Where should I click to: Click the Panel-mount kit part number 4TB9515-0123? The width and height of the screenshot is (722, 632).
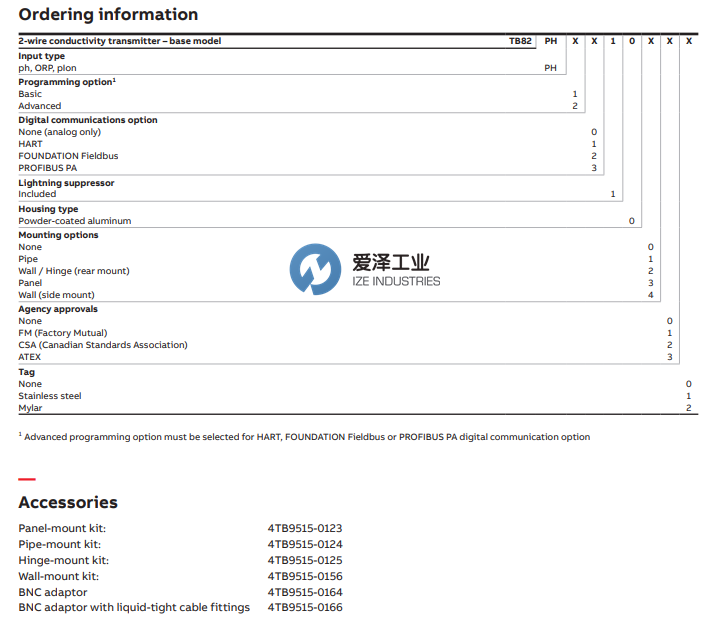pos(305,528)
